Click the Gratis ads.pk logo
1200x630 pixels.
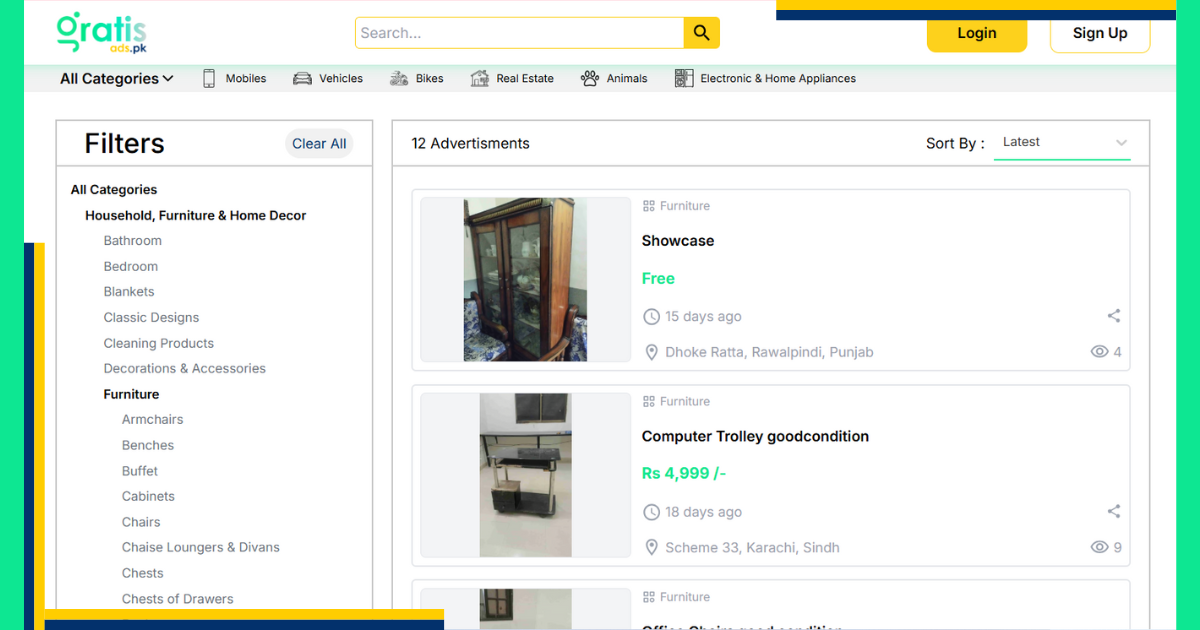pos(102,33)
